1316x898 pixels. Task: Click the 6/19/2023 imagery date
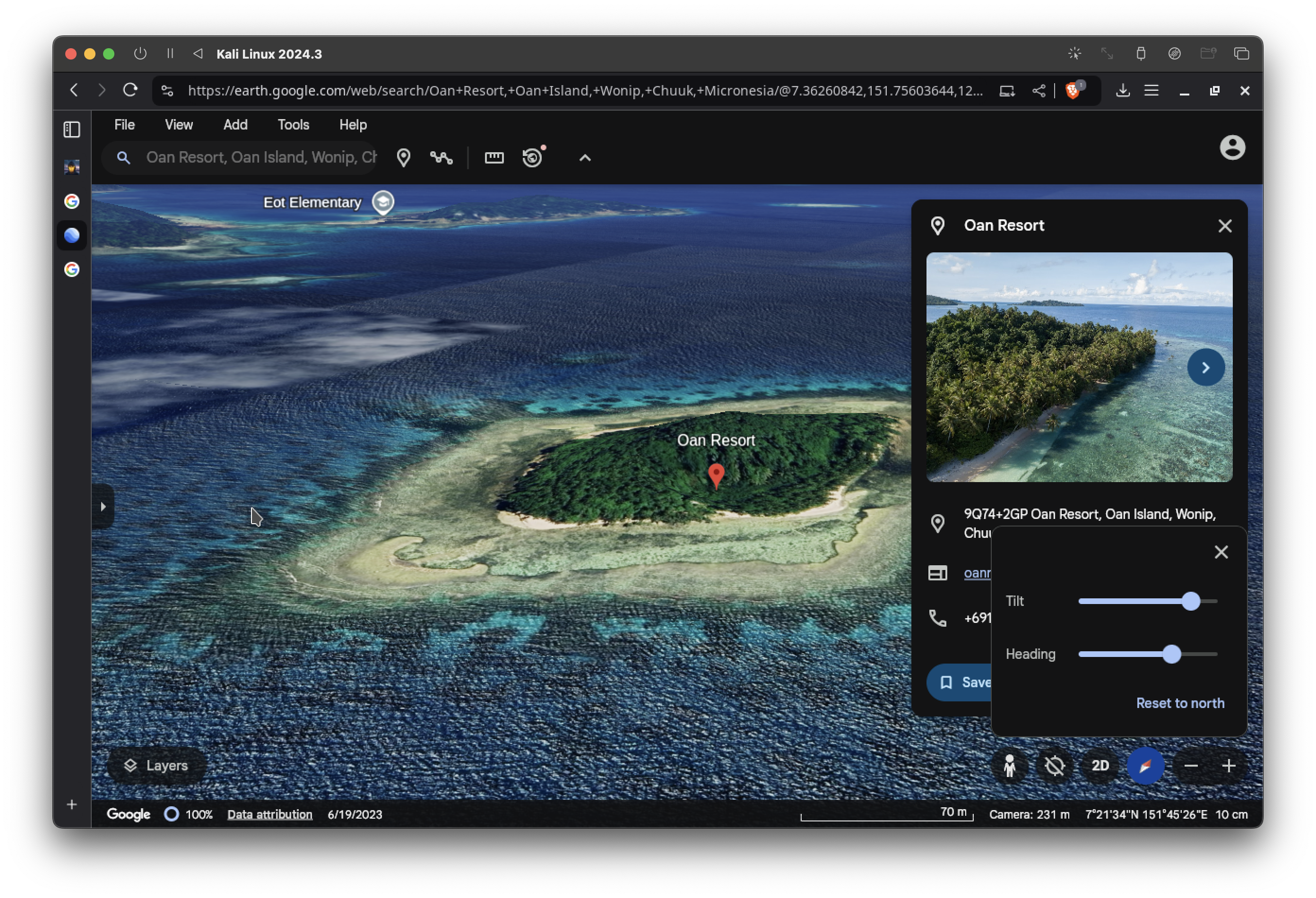355,814
